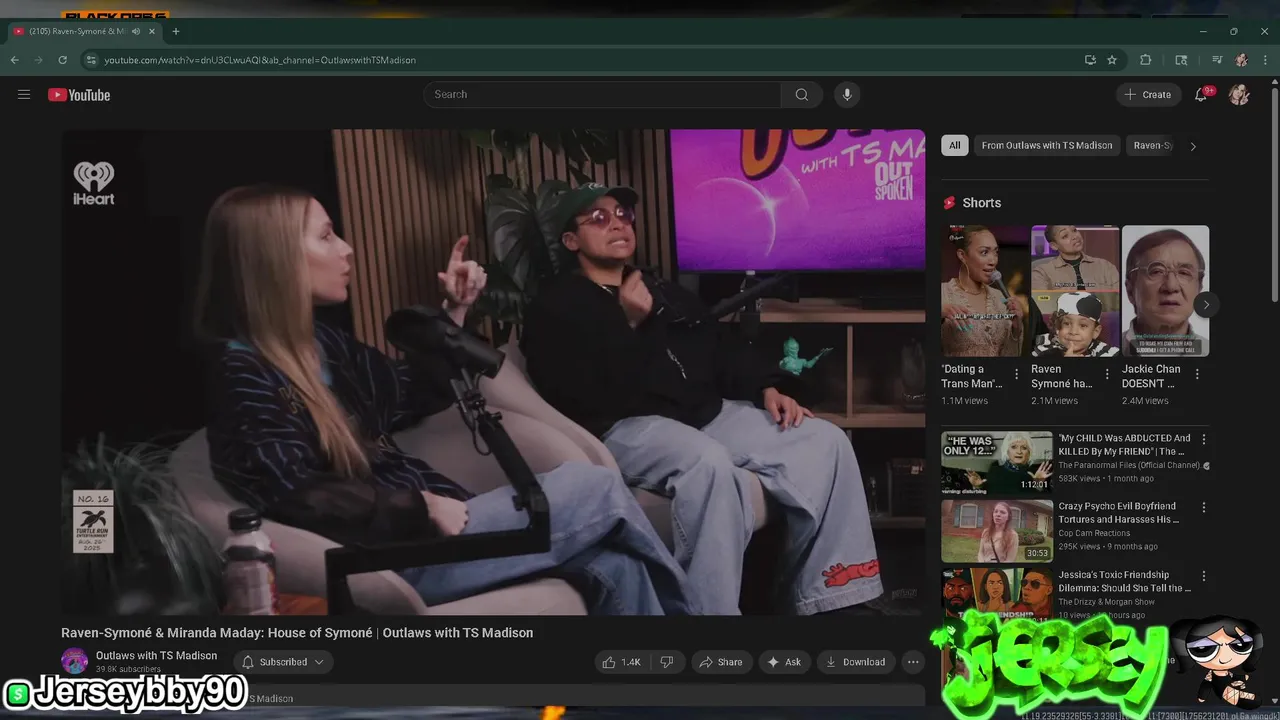
Task: Open options for 'Jessica's Toxic Friendship' video
Action: [1204, 576]
